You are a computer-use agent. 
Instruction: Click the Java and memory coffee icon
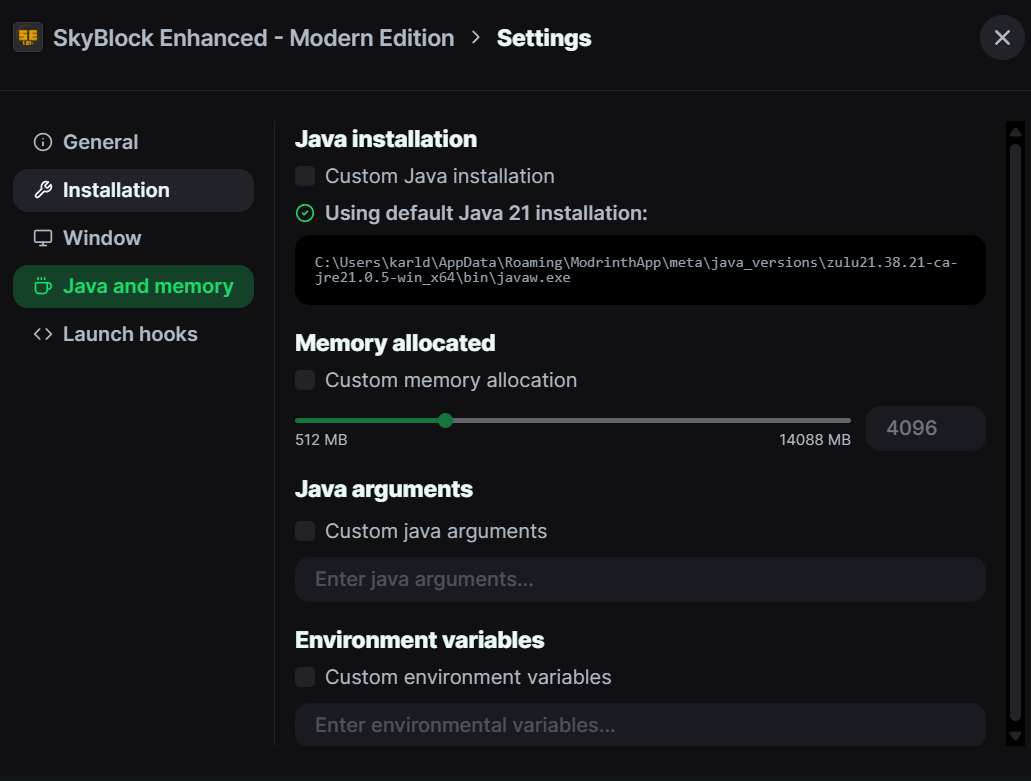click(43, 286)
